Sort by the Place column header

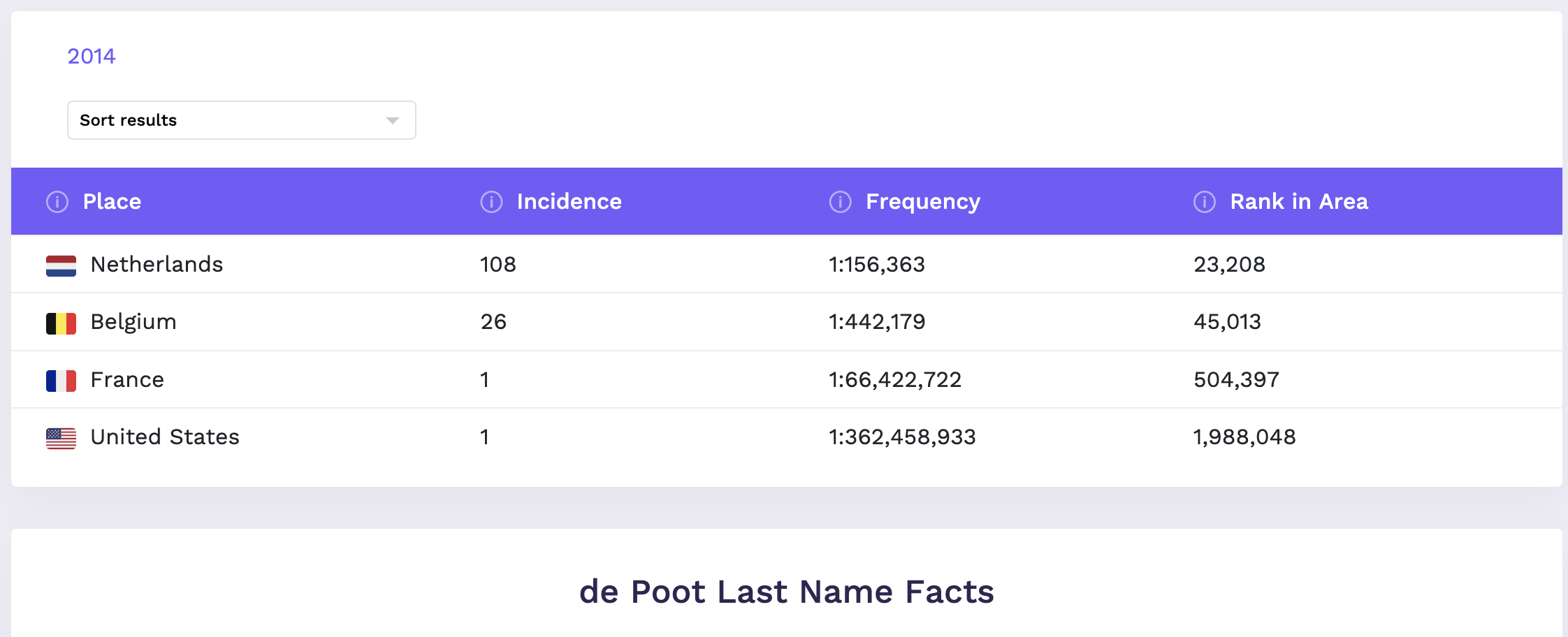pos(112,202)
